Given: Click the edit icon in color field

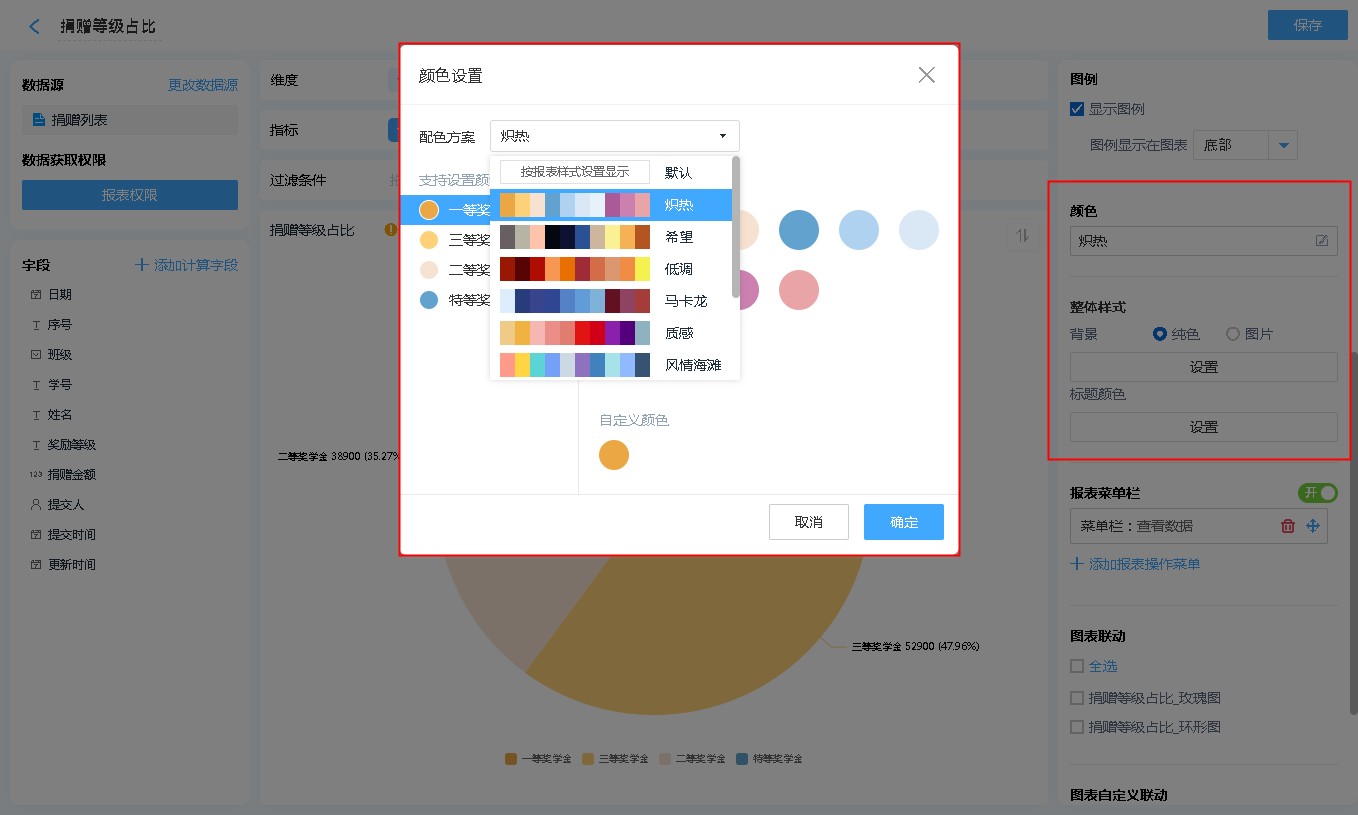Looking at the screenshot, I should 1322,240.
